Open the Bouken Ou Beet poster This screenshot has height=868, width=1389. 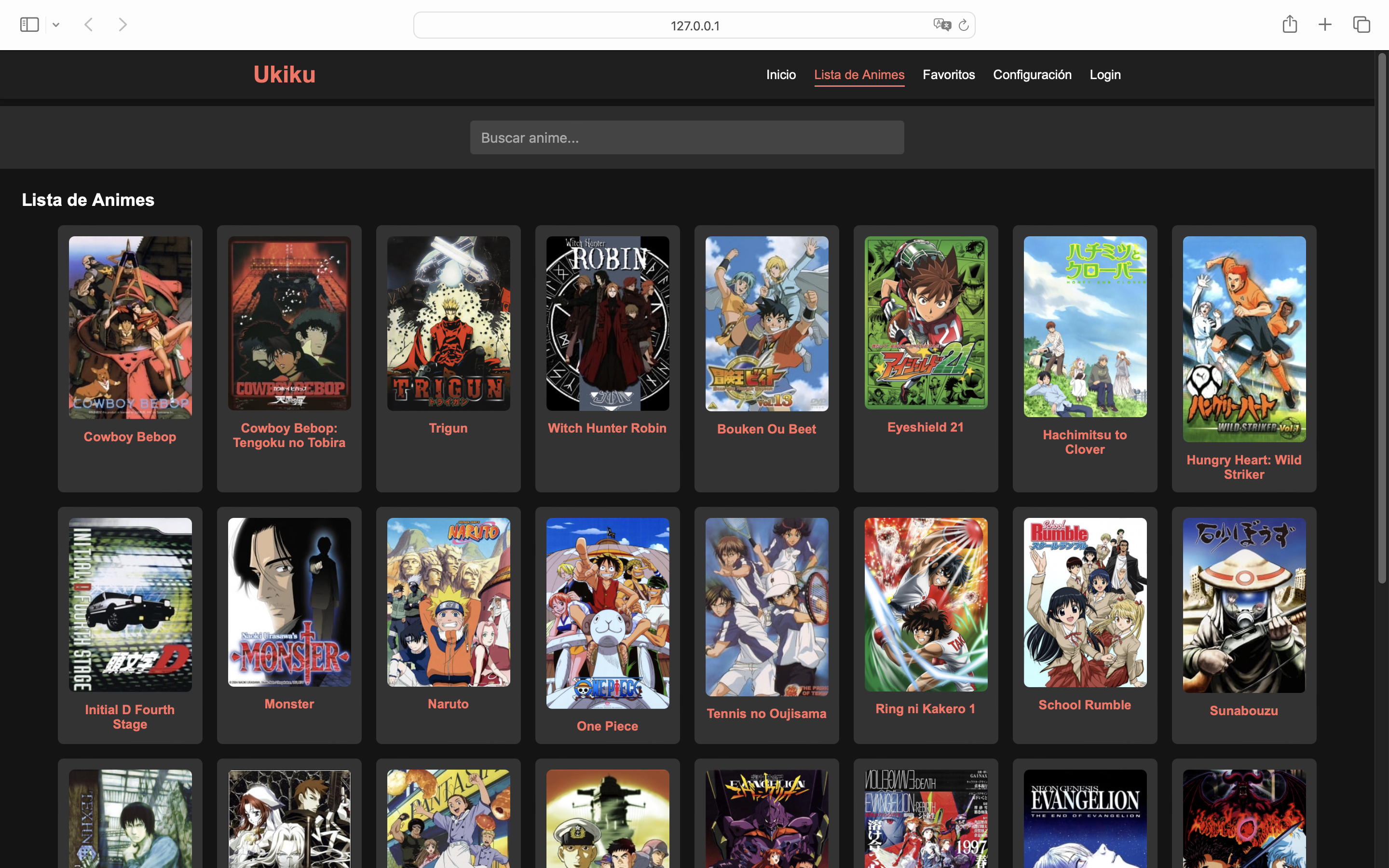tap(767, 324)
